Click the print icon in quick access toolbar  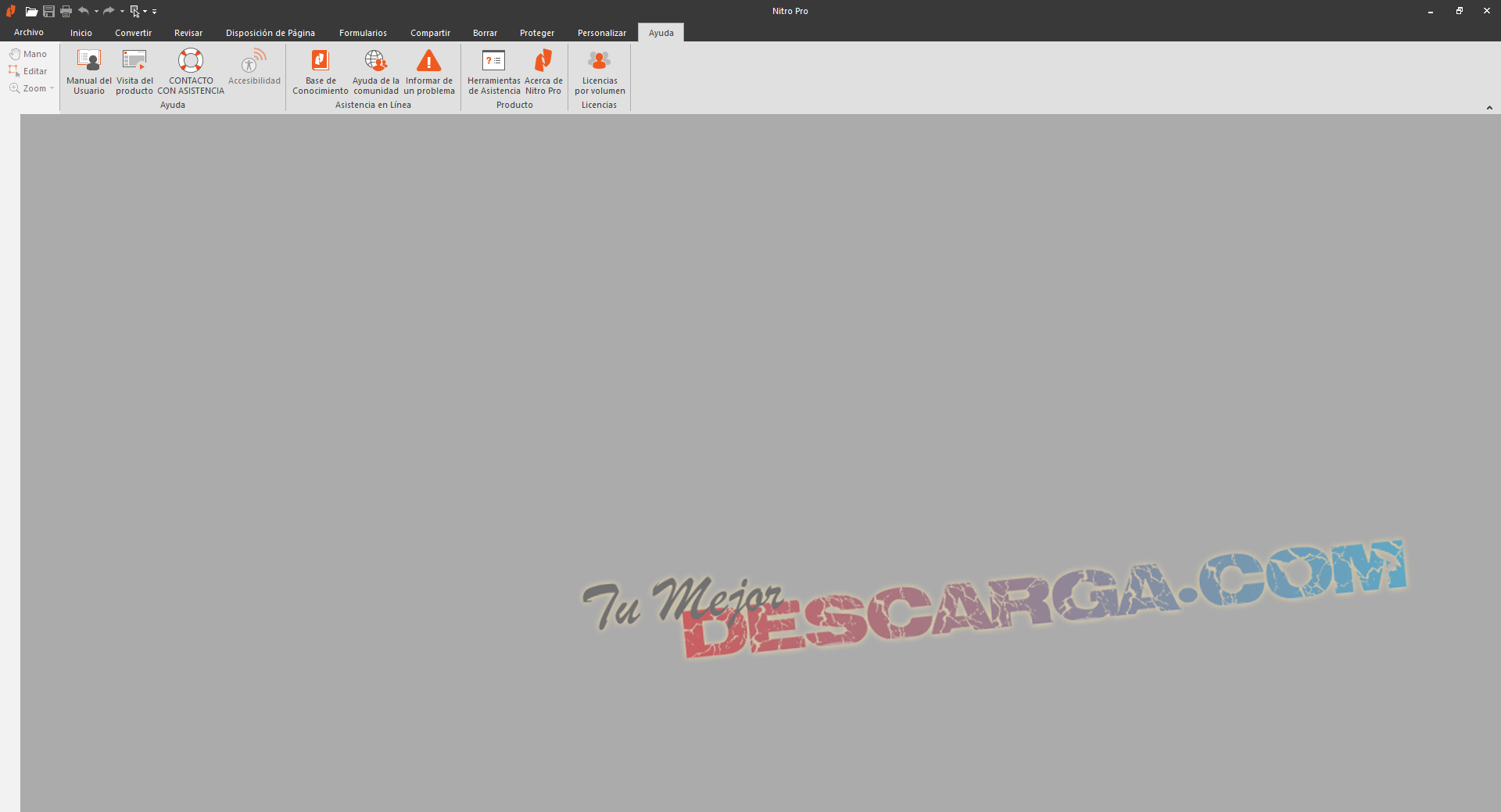pos(66,11)
